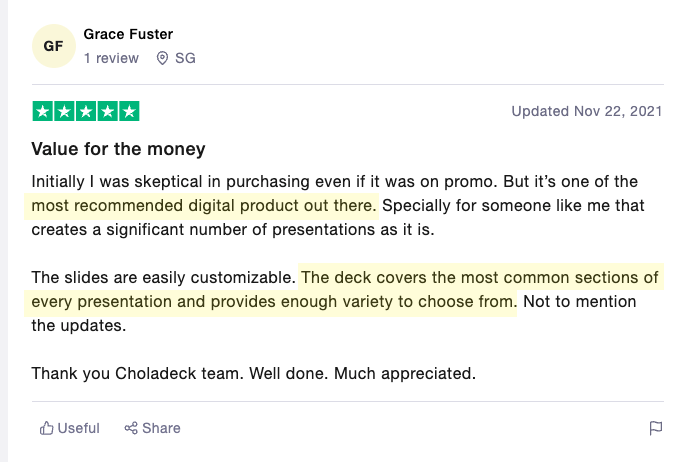Click the fifth green rating star

tap(129, 111)
